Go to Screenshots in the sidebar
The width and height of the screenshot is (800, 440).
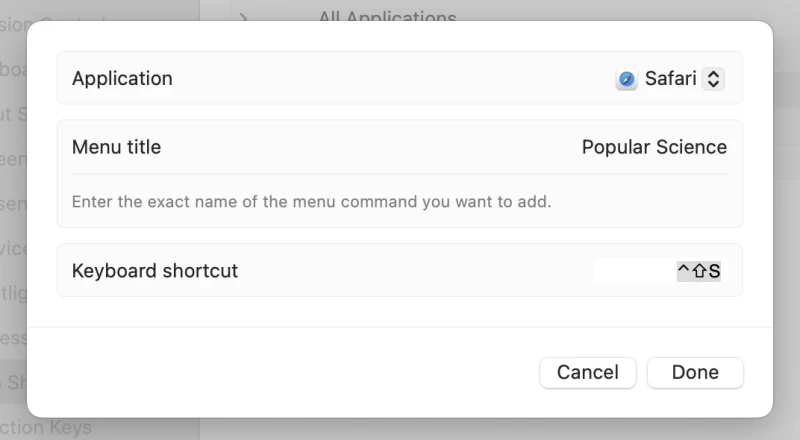click(13, 159)
